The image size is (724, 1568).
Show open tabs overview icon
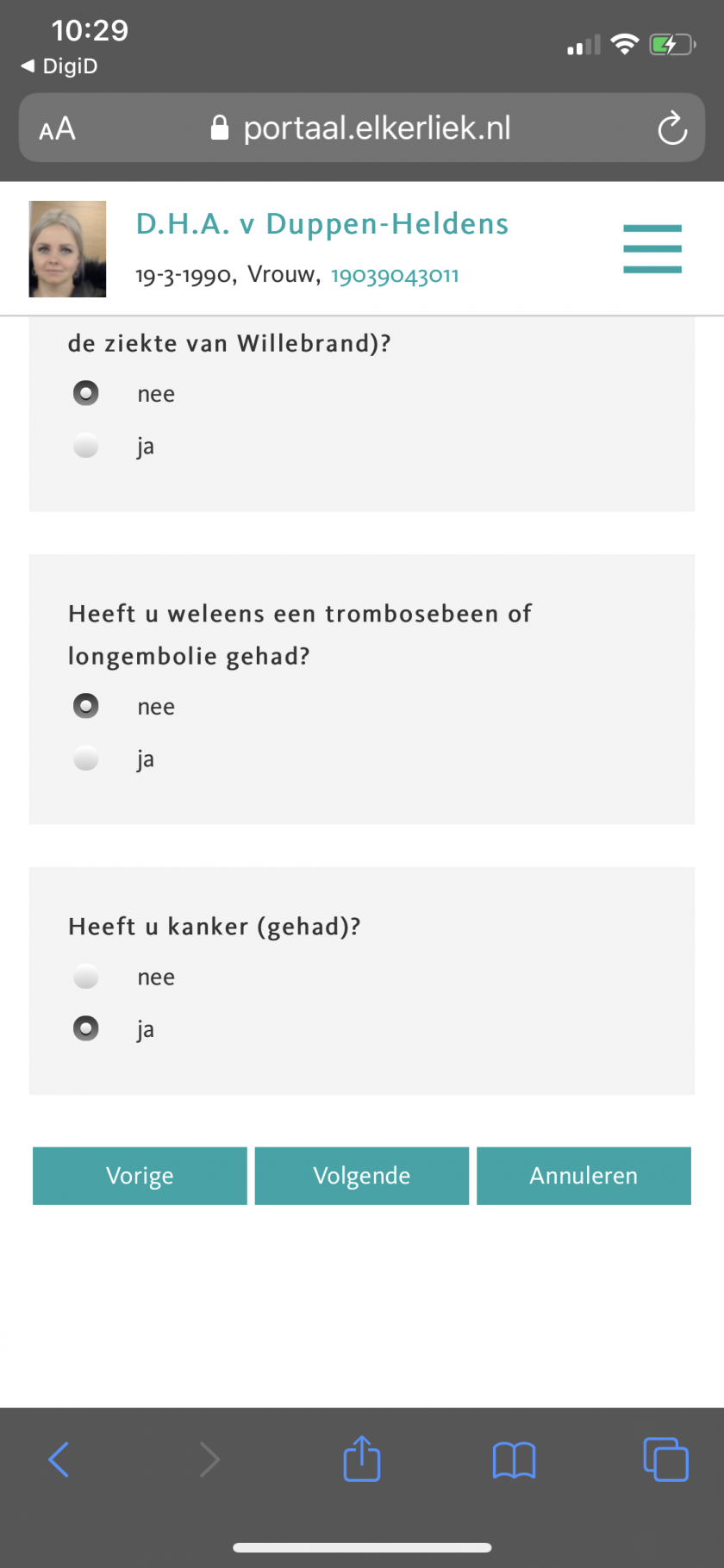click(665, 1459)
